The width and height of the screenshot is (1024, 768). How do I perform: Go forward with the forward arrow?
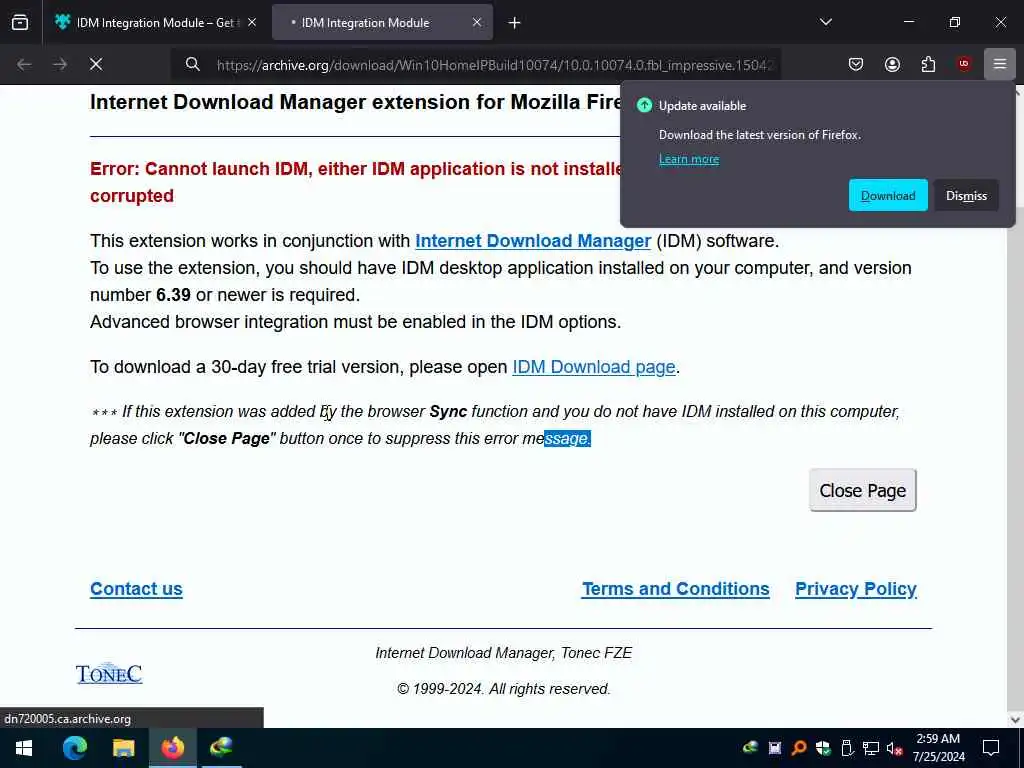tap(60, 64)
